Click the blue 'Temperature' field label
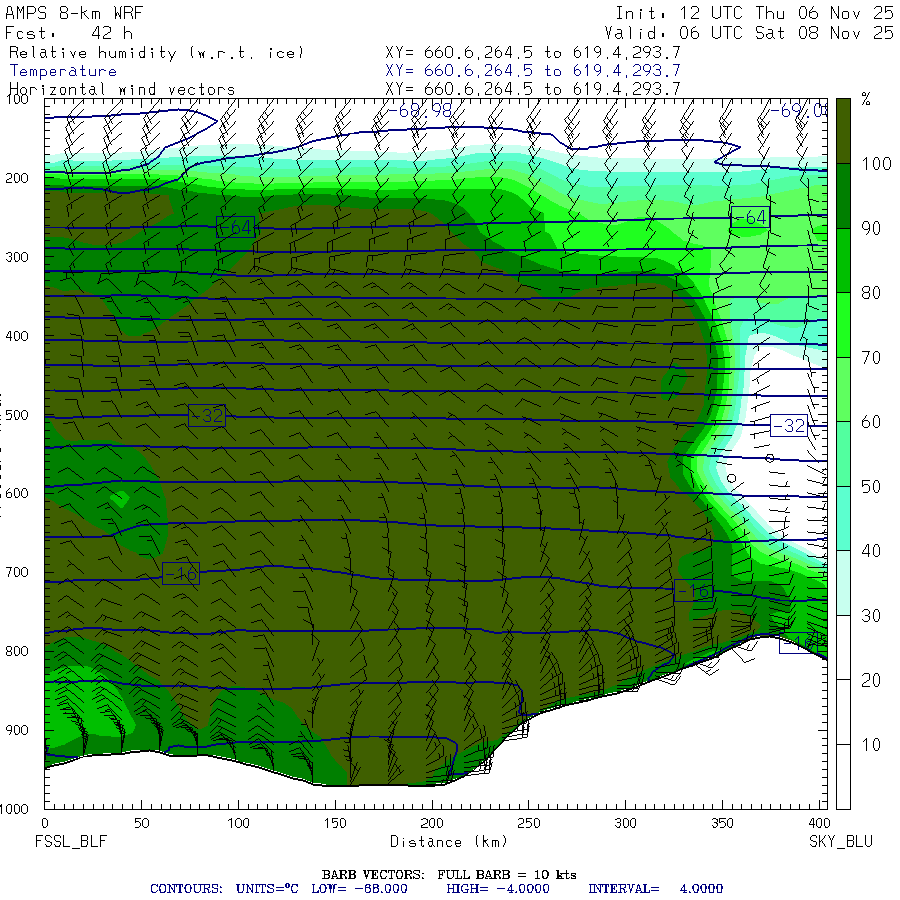The height and width of the screenshot is (900, 900). pyautogui.click(x=63, y=71)
